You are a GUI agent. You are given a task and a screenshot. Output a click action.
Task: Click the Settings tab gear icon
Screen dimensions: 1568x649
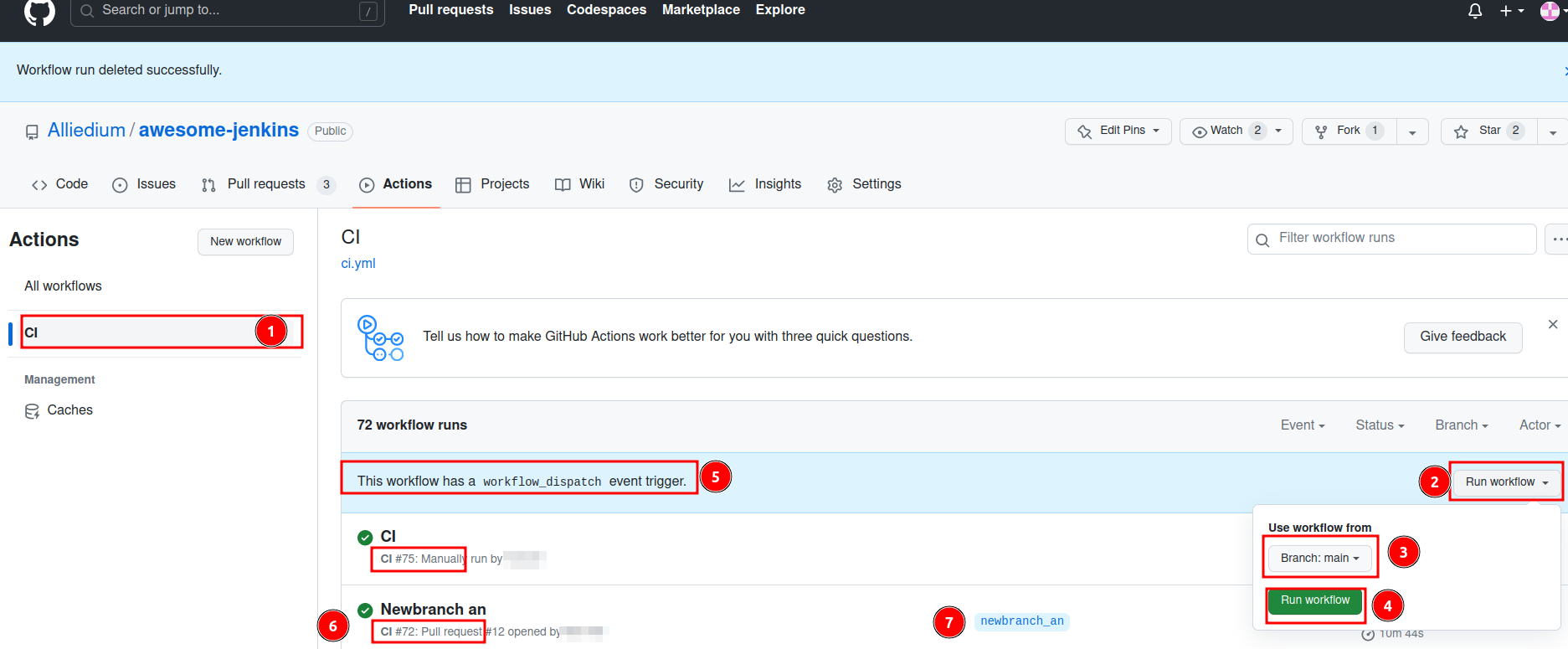tap(835, 185)
